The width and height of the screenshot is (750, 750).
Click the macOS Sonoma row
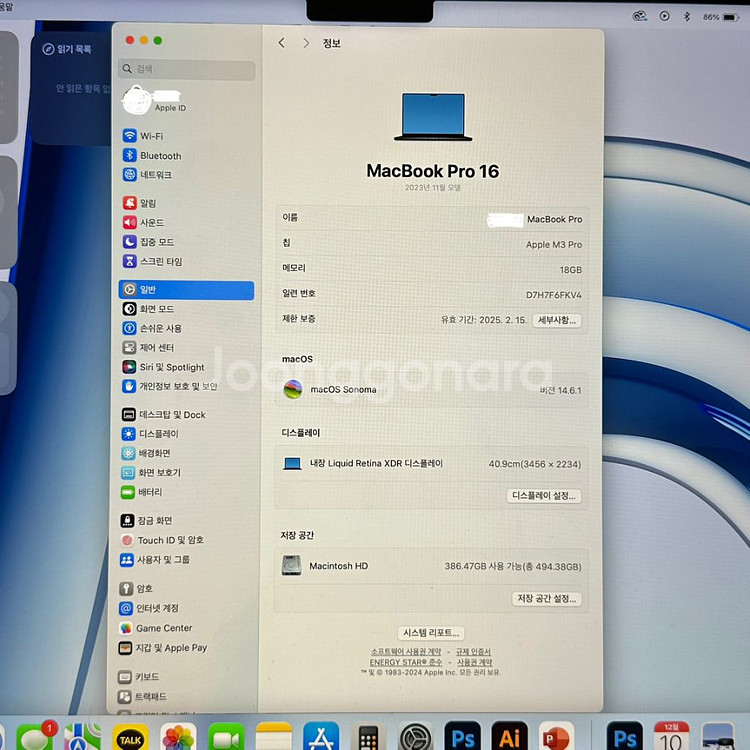[431, 390]
